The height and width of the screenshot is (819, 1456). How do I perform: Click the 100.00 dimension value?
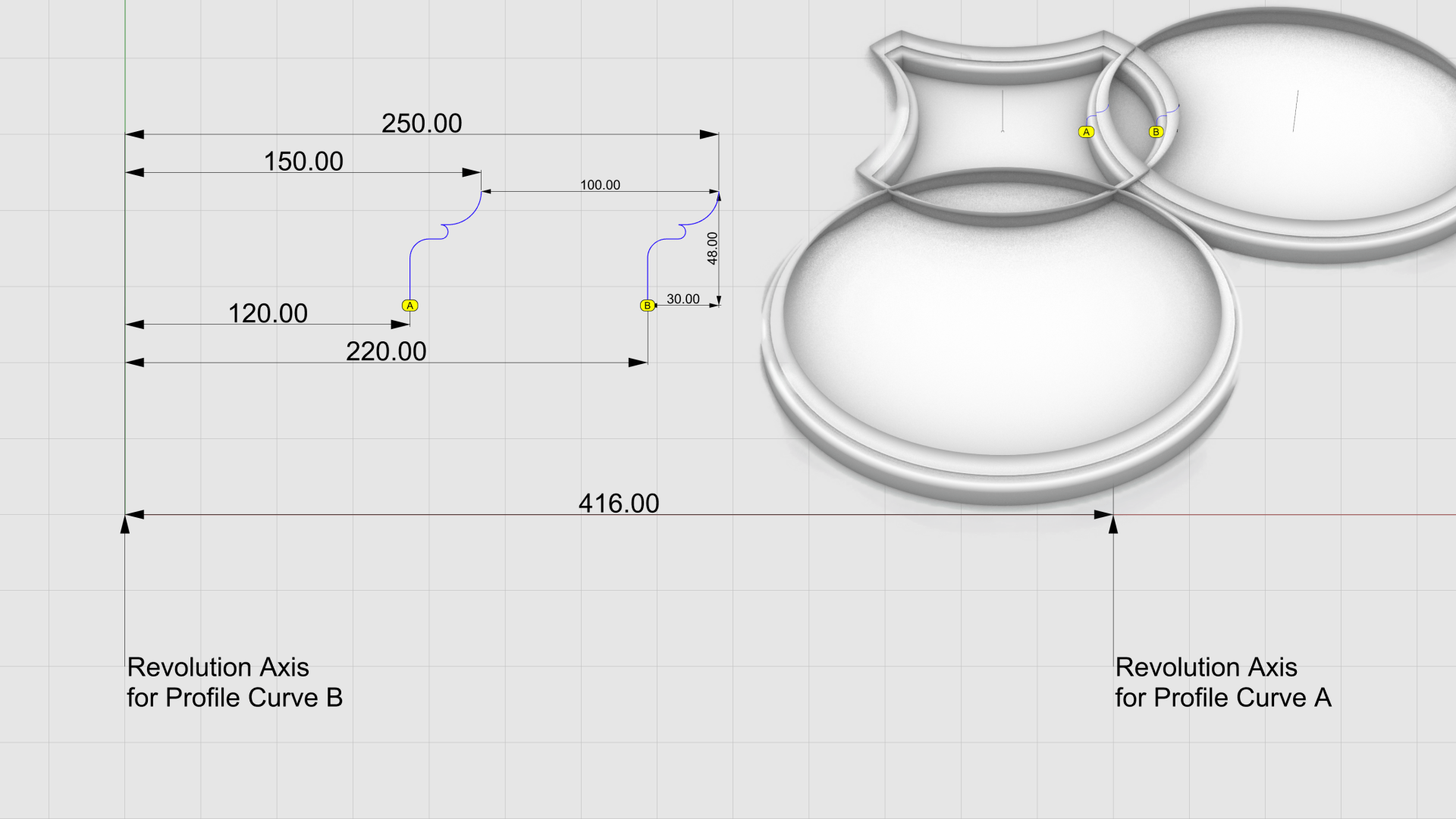tap(600, 185)
